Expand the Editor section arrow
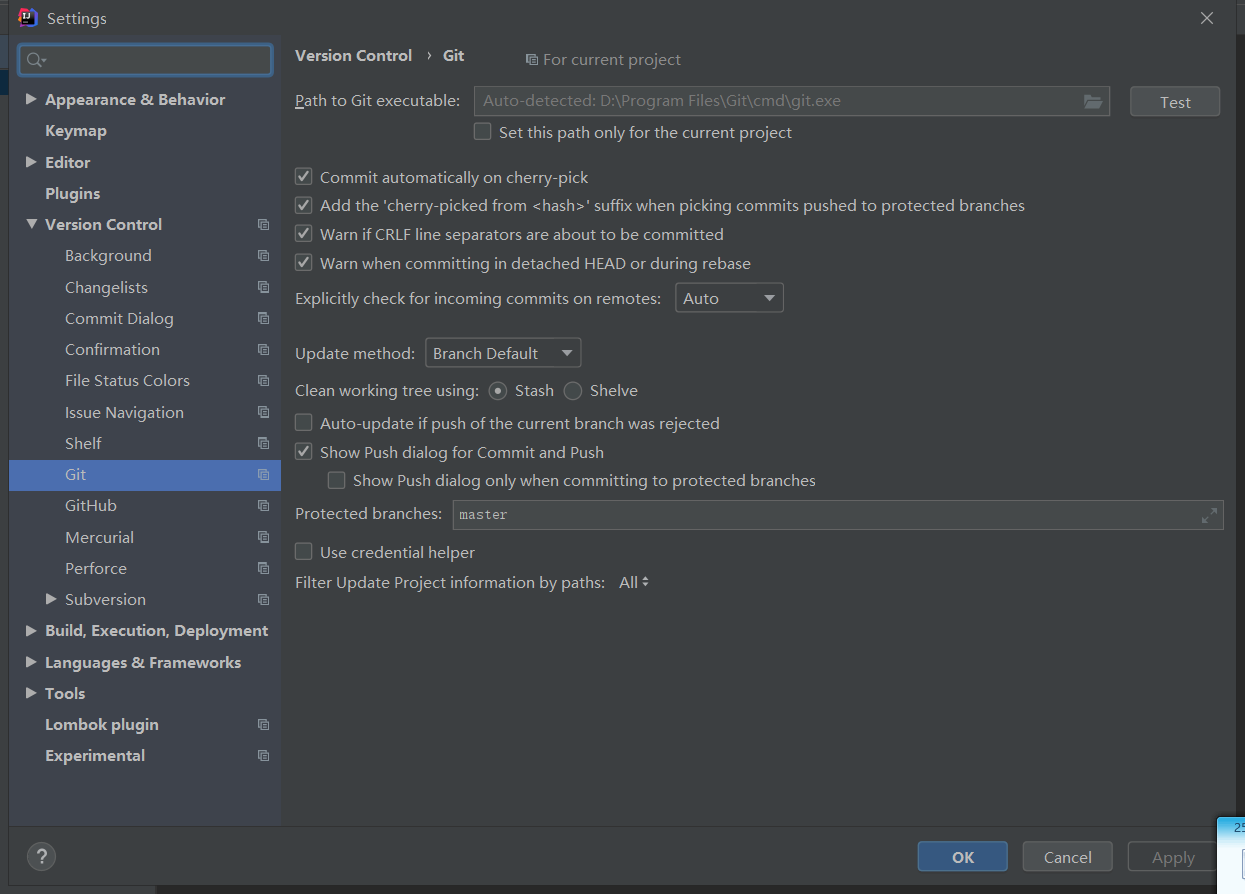 tap(31, 162)
